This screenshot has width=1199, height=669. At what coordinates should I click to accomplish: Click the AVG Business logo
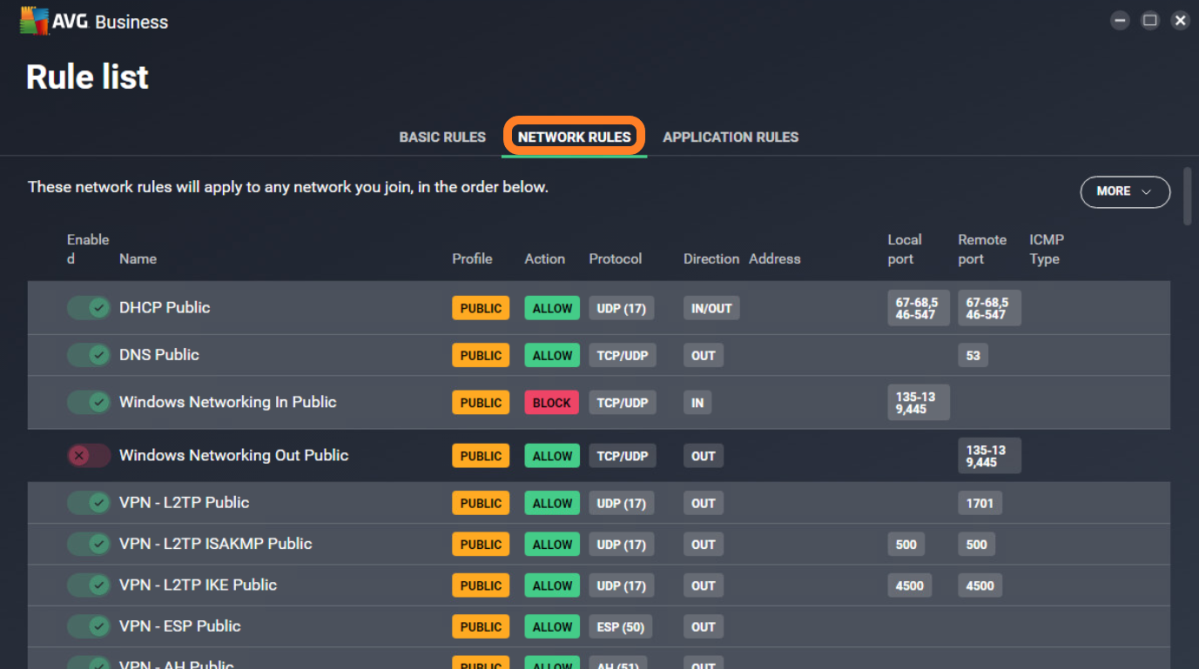tap(90, 20)
